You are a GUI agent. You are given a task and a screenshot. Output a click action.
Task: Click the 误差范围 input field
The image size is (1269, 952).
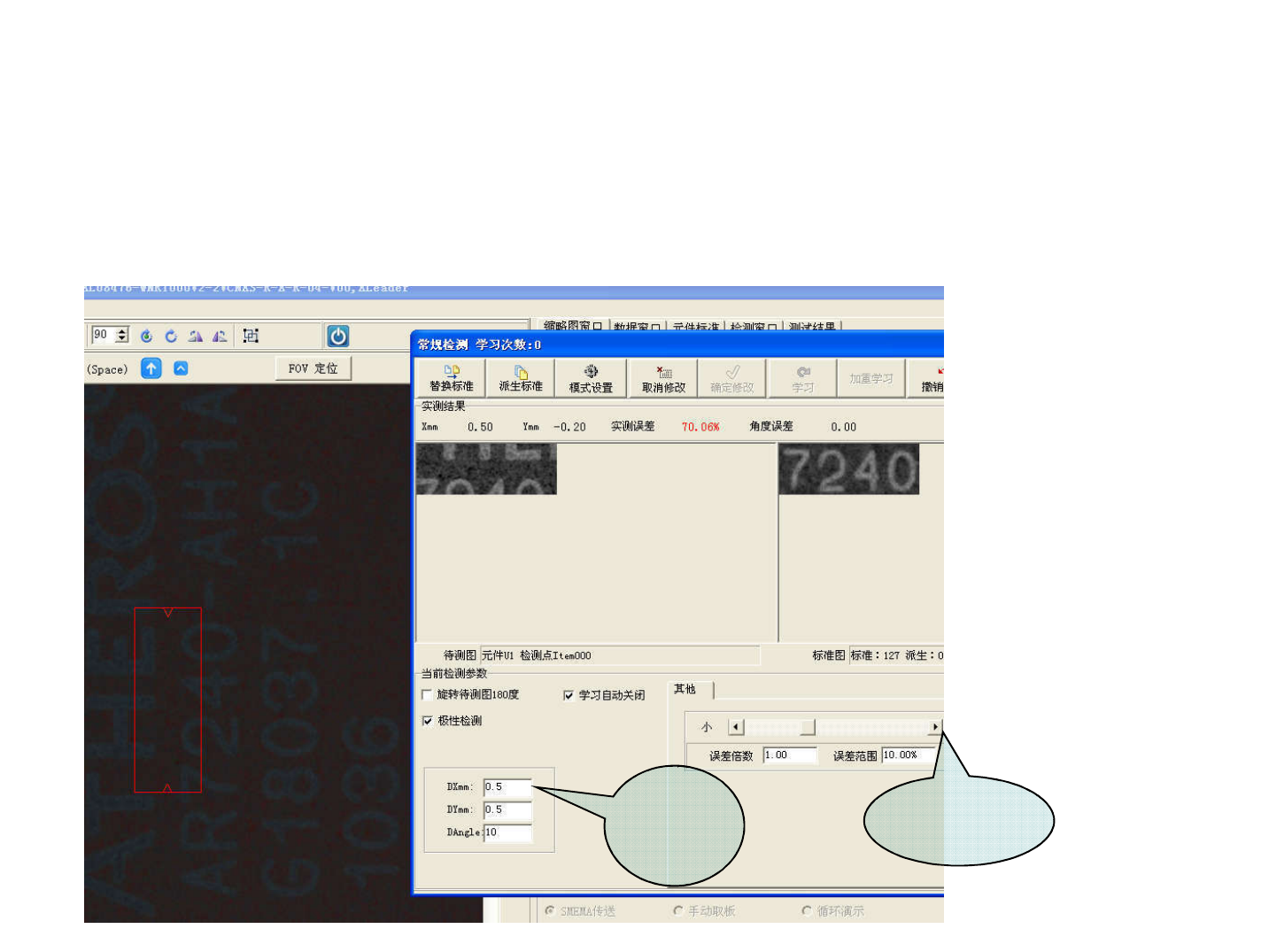point(908,755)
